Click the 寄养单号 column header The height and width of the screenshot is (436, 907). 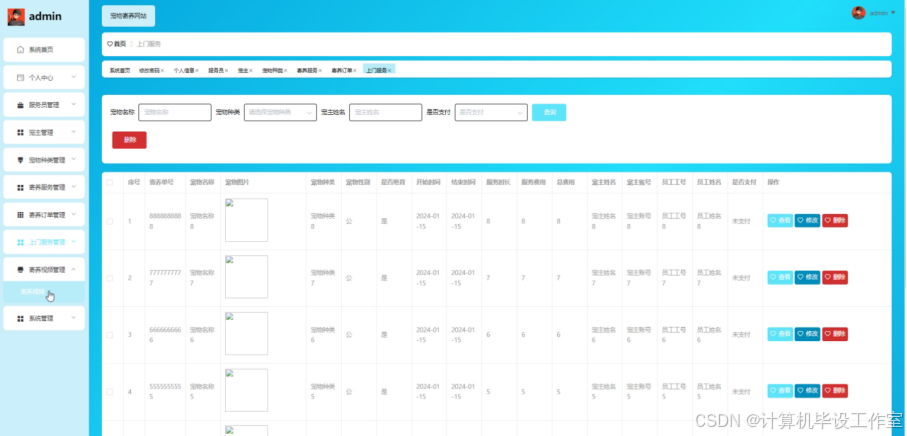pos(161,182)
